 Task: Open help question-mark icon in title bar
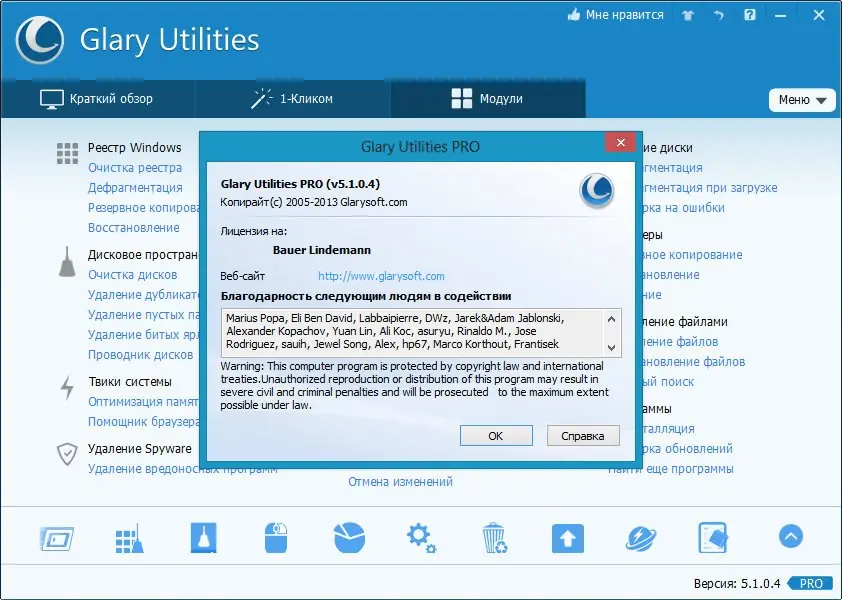pos(750,15)
